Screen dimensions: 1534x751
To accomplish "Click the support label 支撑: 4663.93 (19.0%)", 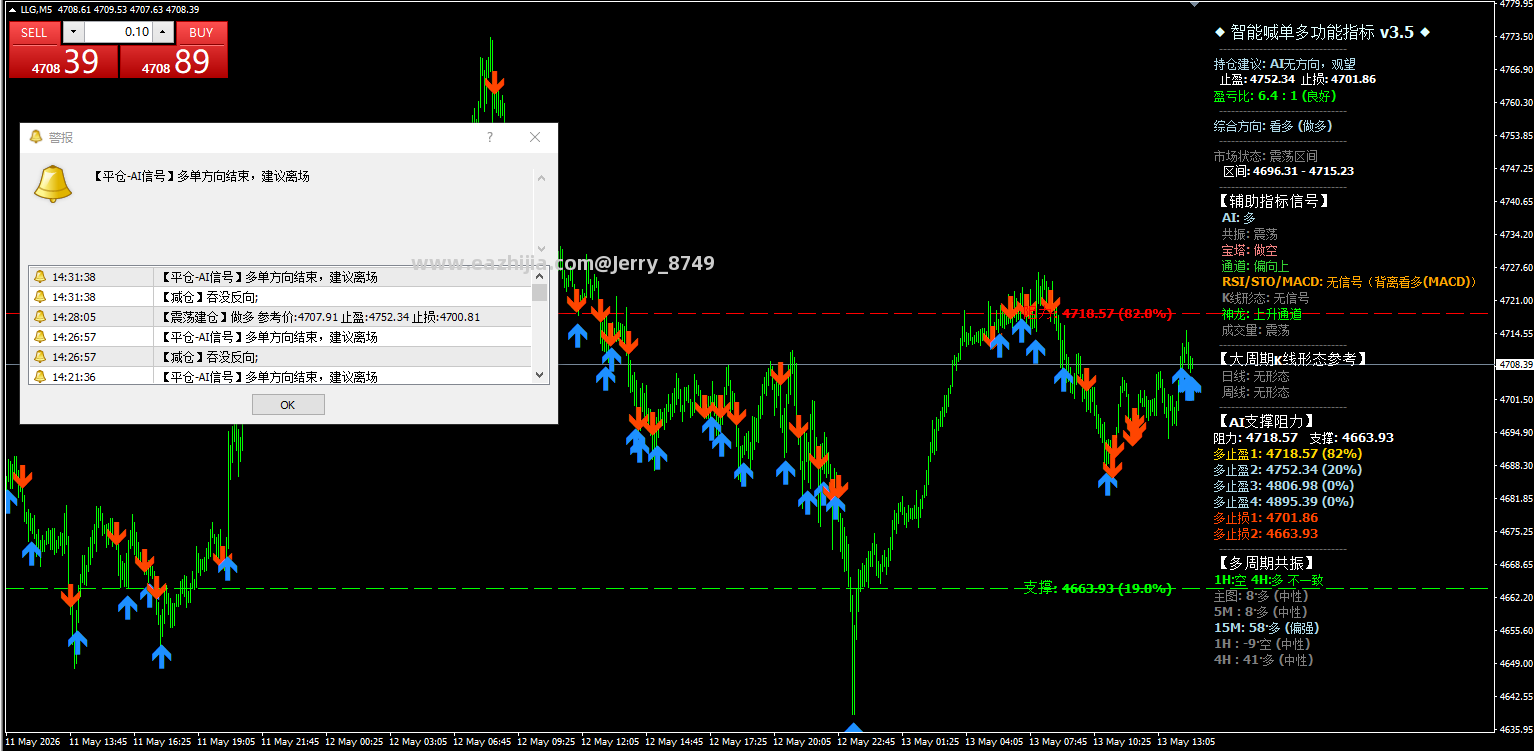I will [1097, 588].
